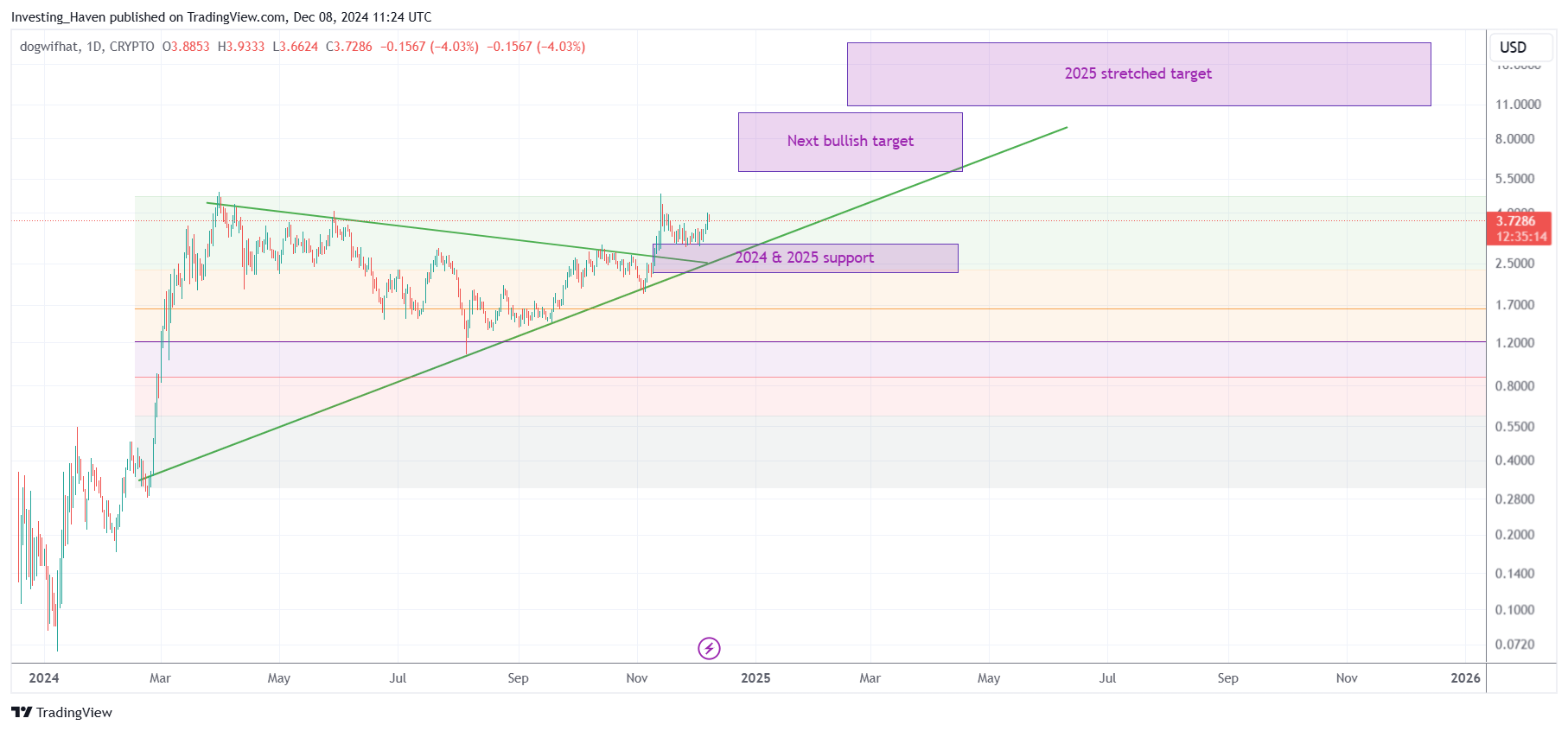This screenshot has width=1568, height=731.
Task: Click the 5.5000 price axis label
Action: [x=1514, y=179]
